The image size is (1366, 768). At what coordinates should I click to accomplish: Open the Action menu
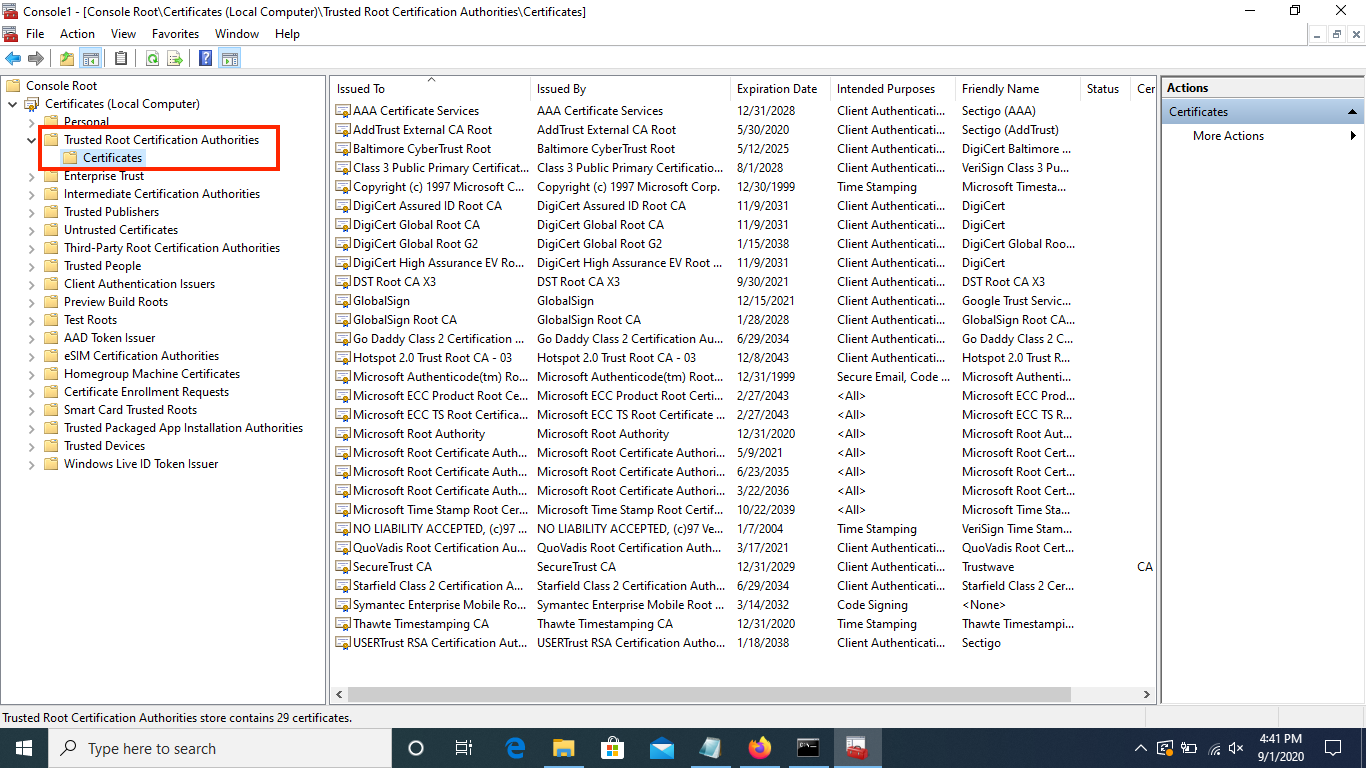pyautogui.click(x=77, y=33)
